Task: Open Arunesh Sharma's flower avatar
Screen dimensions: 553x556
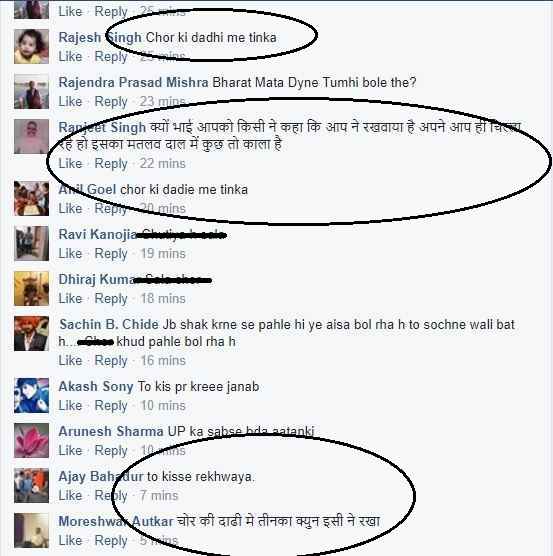Action: (x=31, y=440)
